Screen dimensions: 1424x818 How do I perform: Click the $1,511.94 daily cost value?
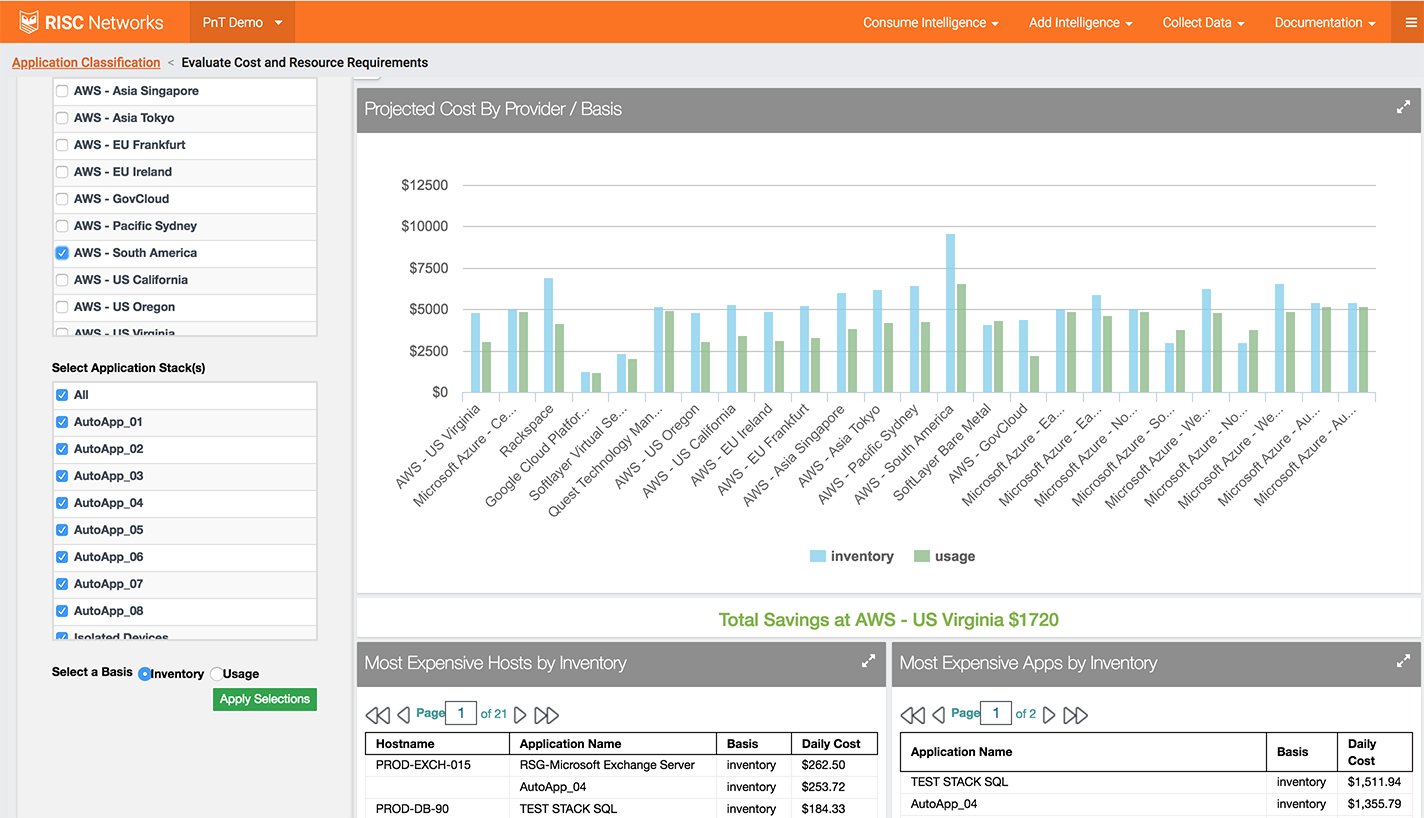(x=1374, y=782)
